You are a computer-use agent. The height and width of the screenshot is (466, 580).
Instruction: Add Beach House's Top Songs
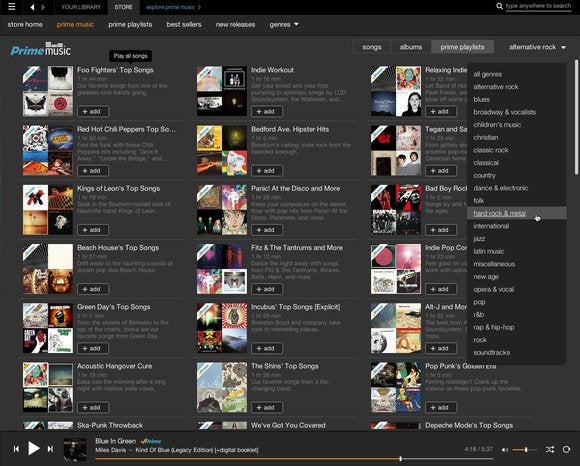tap(93, 289)
